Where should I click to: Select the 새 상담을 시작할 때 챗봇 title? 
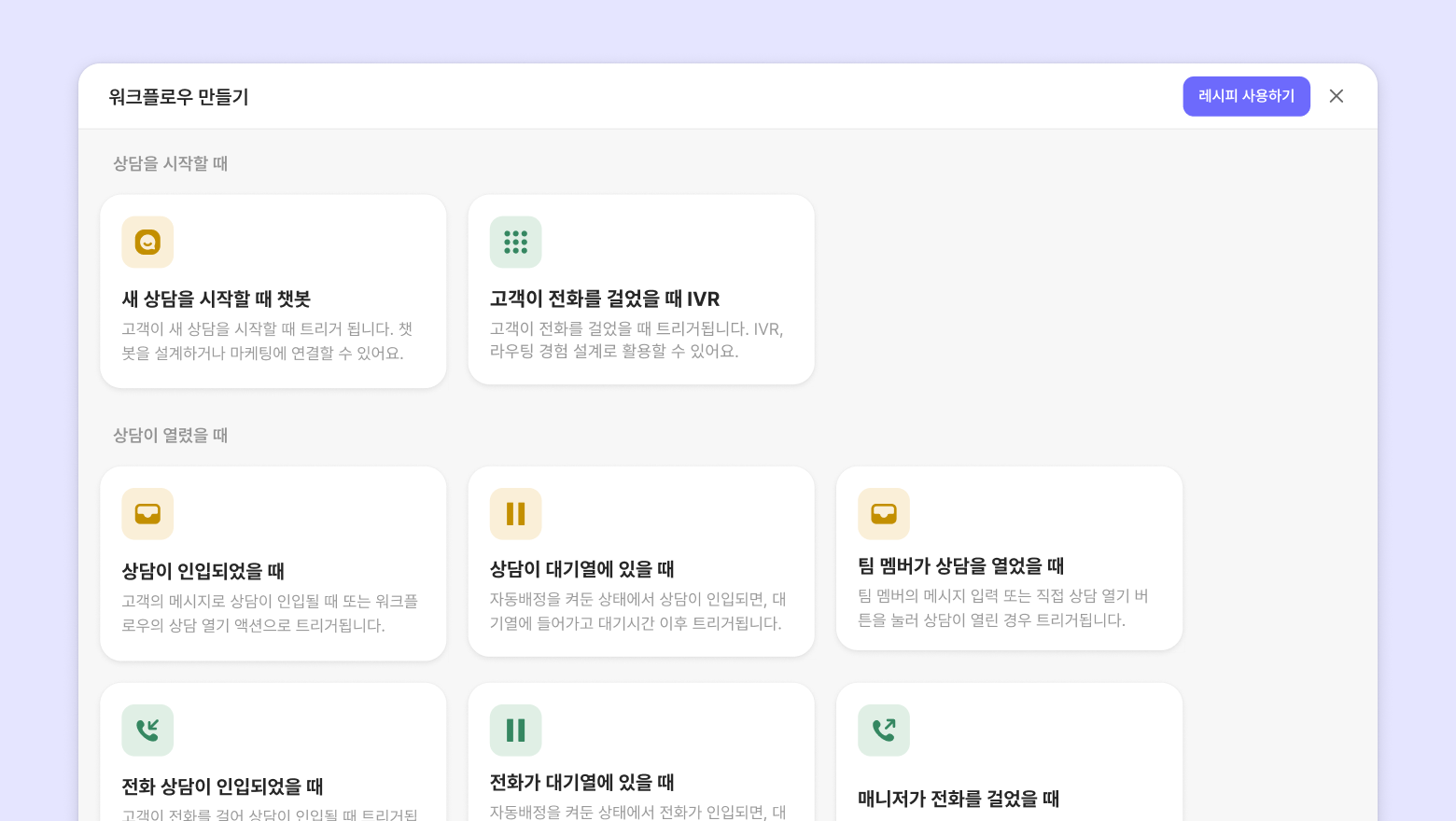coord(217,299)
